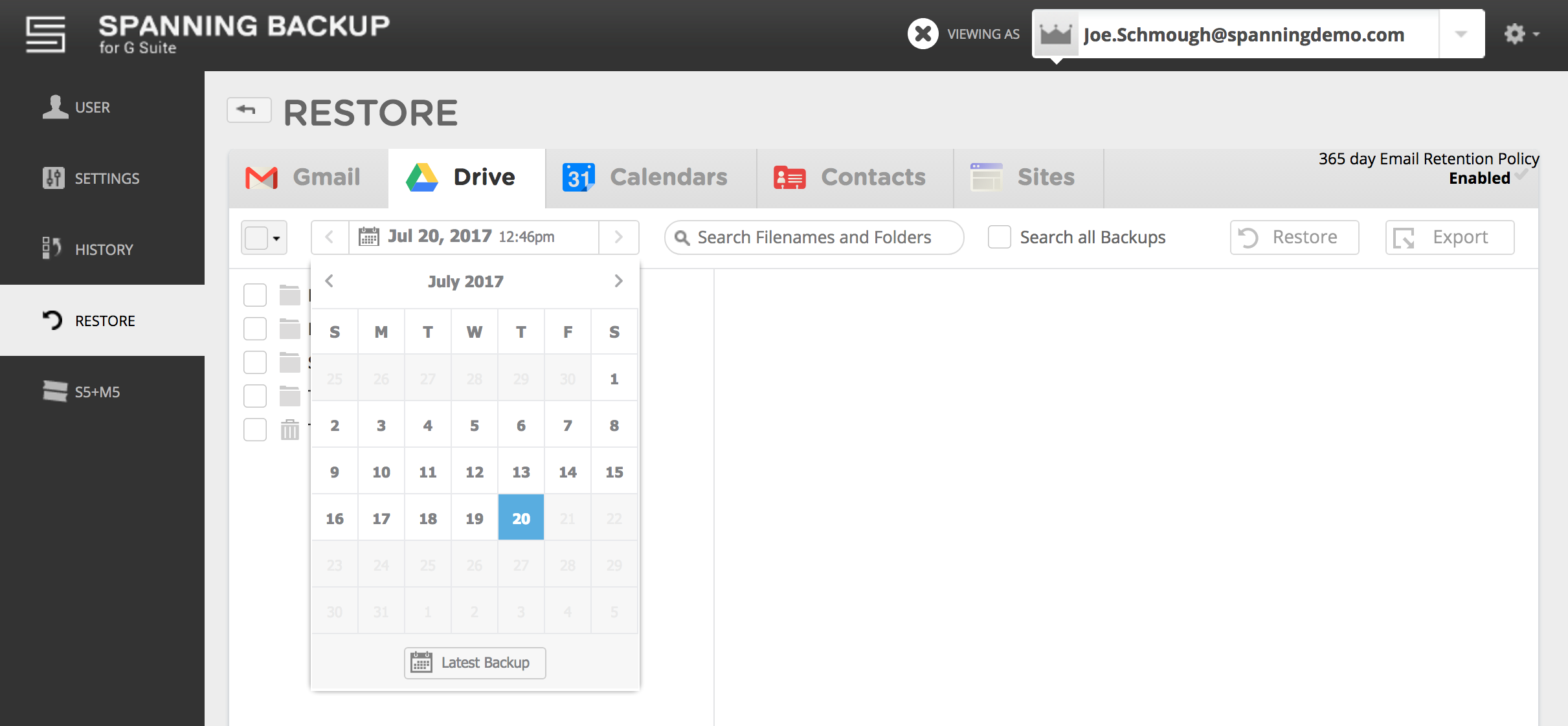Screen dimensions: 1568x726
Task: Click the Export button
Action: click(x=1450, y=237)
